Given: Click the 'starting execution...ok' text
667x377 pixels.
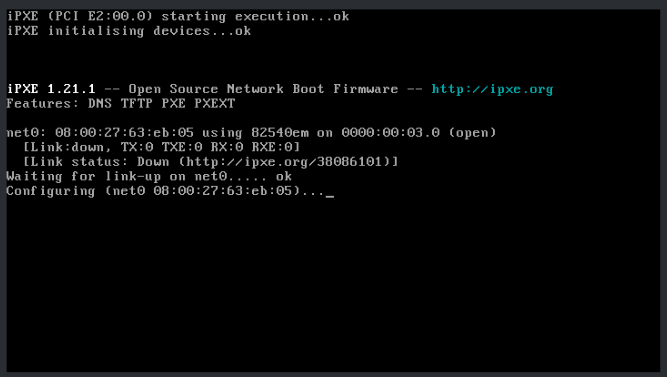Looking at the screenshot, I should click(x=255, y=17).
